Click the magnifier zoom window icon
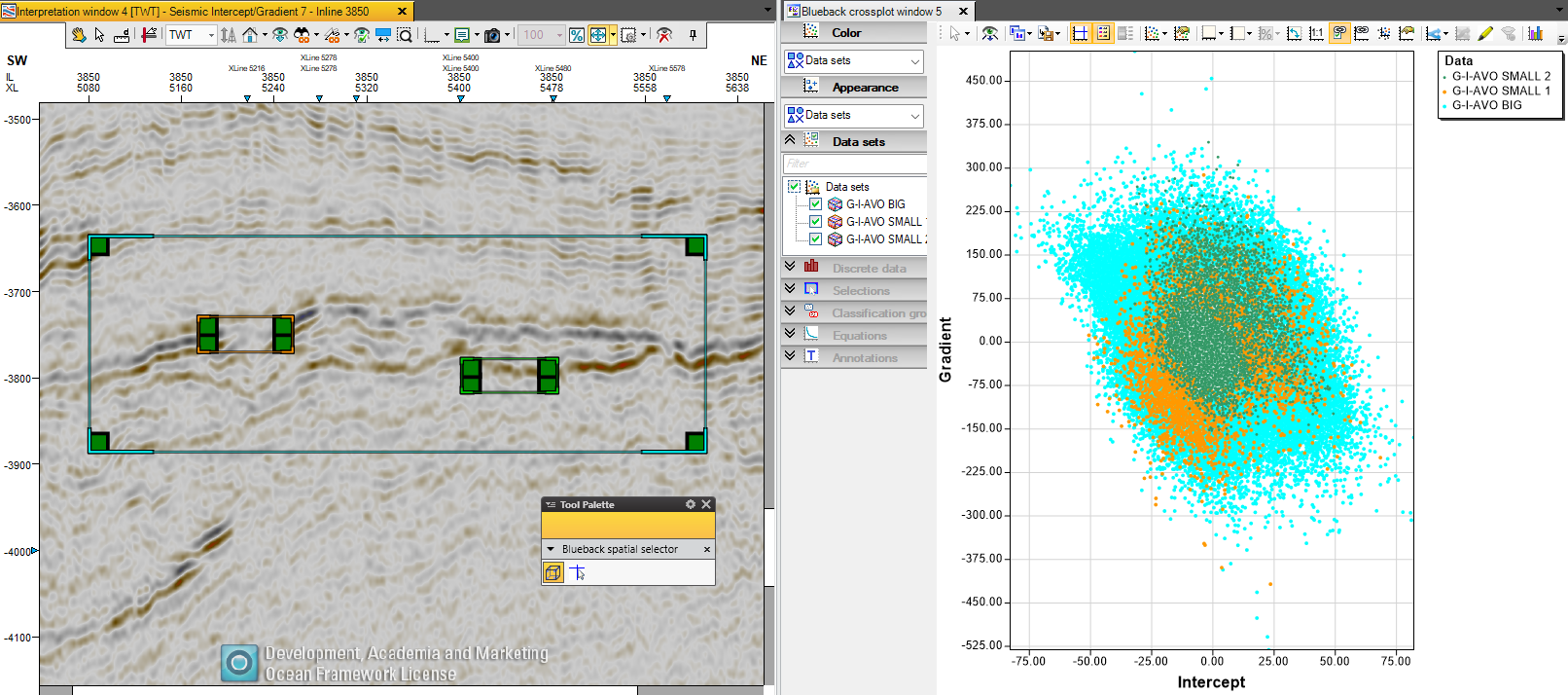The width and height of the screenshot is (1568, 695). 405,35
